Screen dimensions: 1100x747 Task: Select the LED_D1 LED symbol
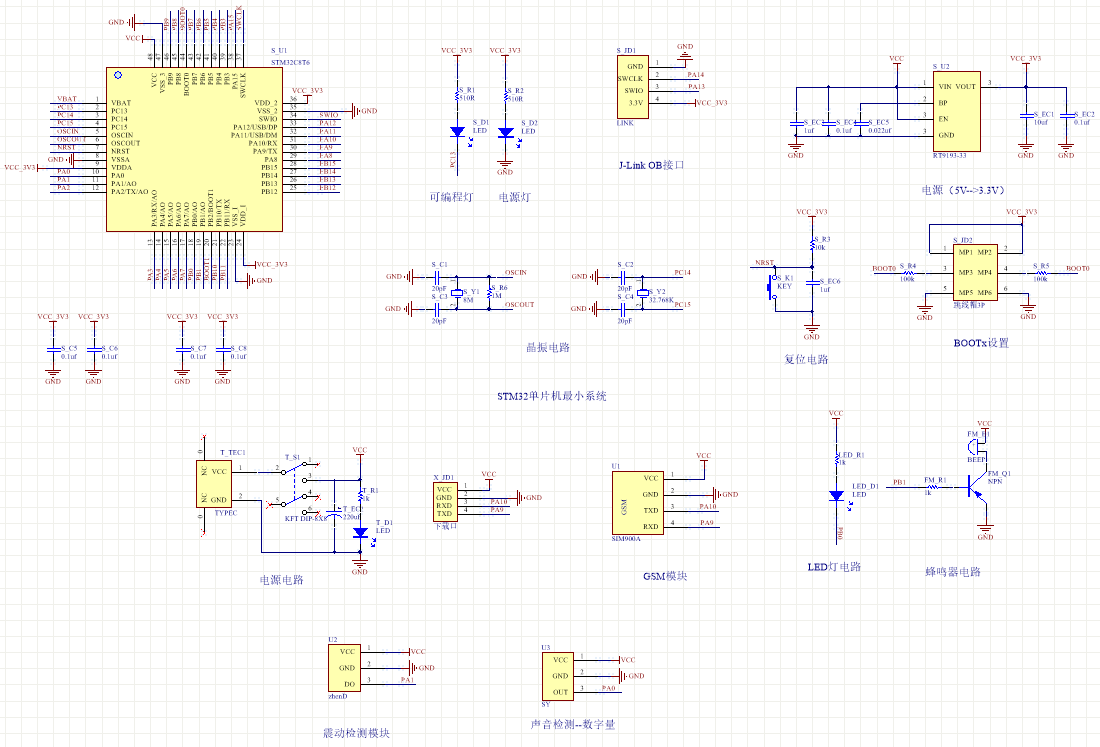click(x=836, y=496)
